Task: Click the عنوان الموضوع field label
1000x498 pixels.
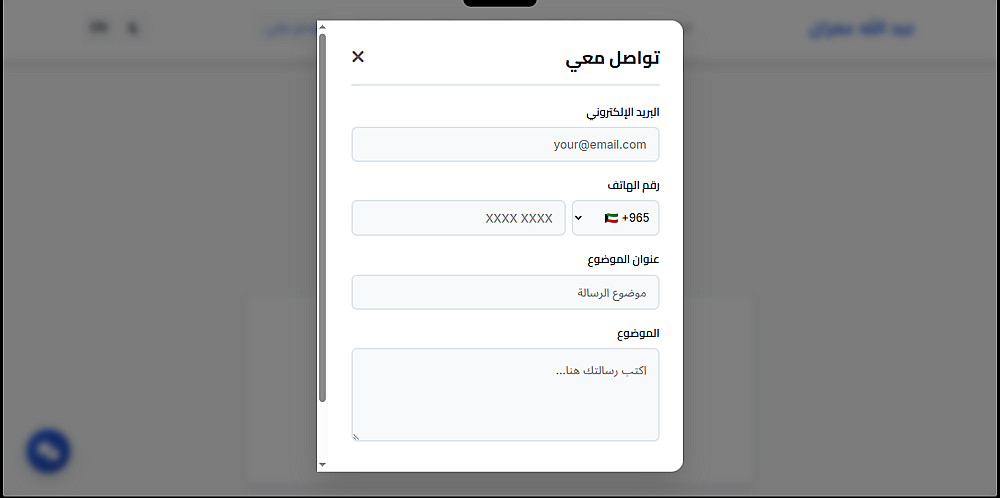Action: [x=623, y=260]
